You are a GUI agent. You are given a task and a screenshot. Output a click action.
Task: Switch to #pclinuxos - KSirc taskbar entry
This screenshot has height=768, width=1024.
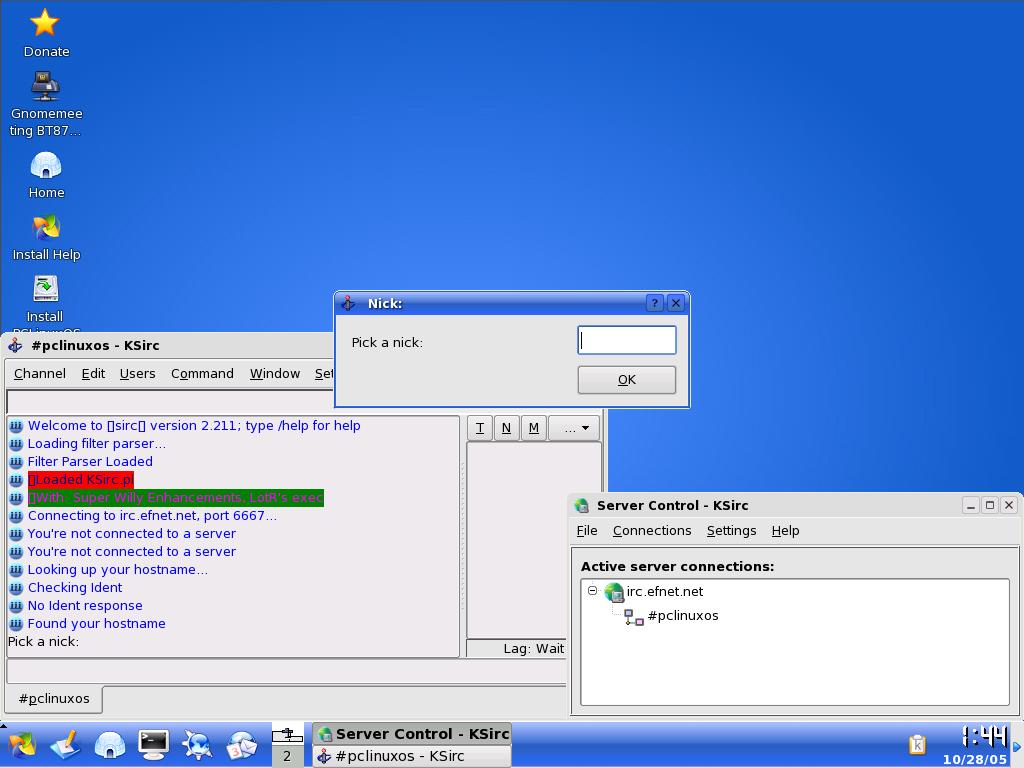tap(412, 756)
